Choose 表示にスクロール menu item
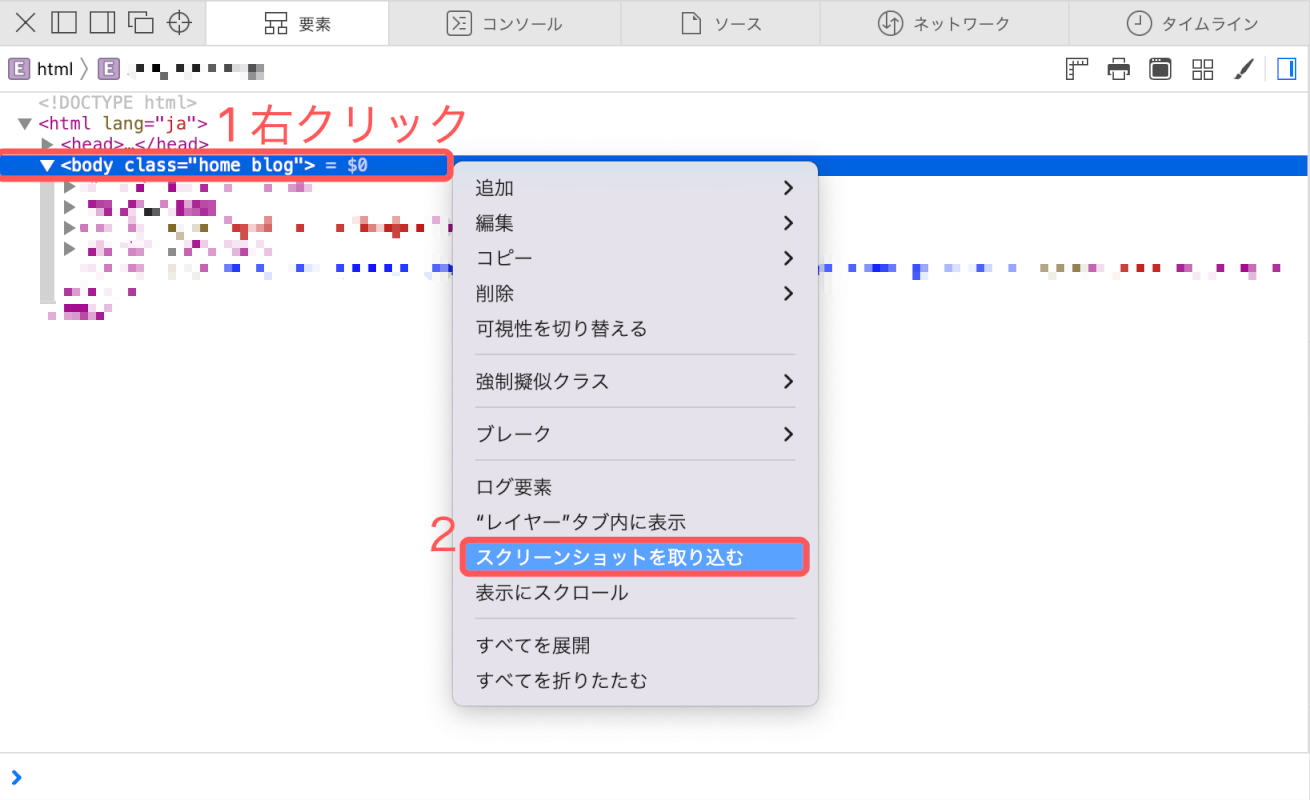Image resolution: width=1310 pixels, height=800 pixels. point(635,593)
